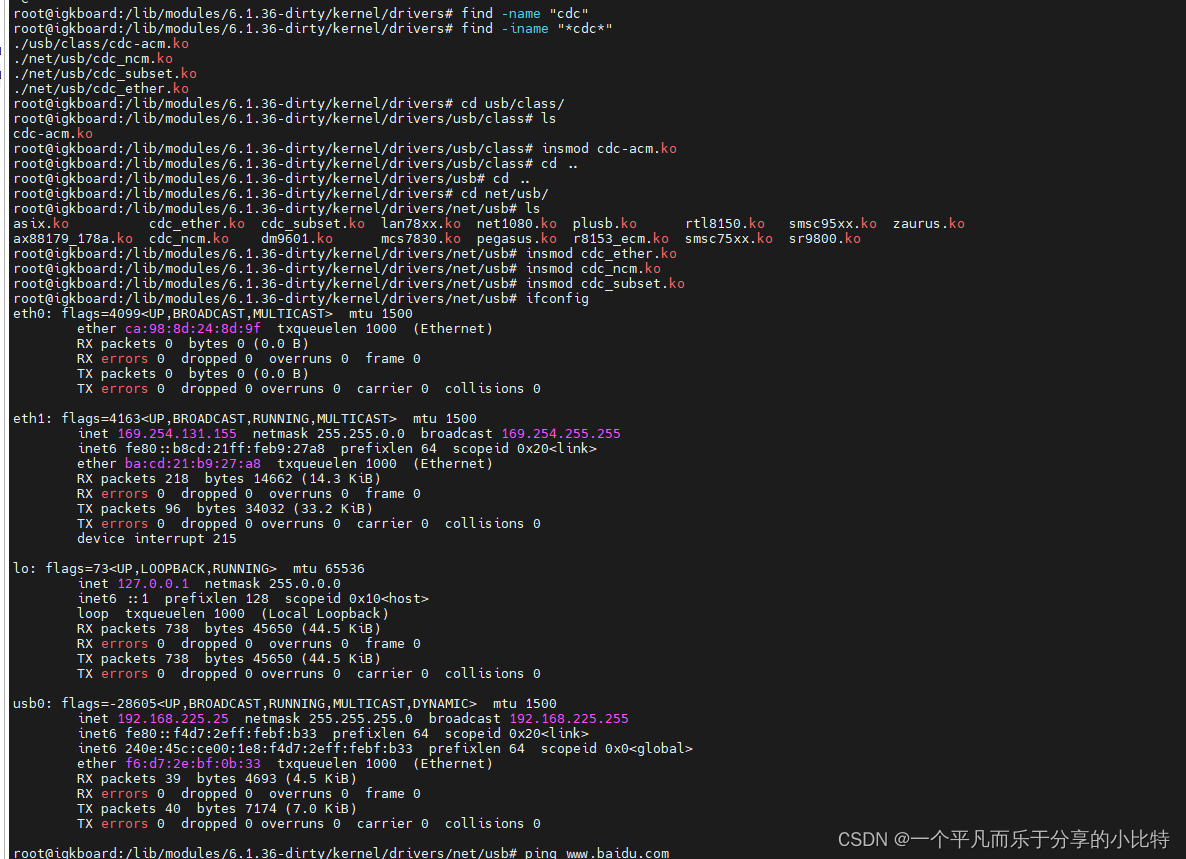Screen dimensions: 1186x859
Task: Click eth0 MAC address ca:98:8d:24:8d:9f
Action: (193, 329)
